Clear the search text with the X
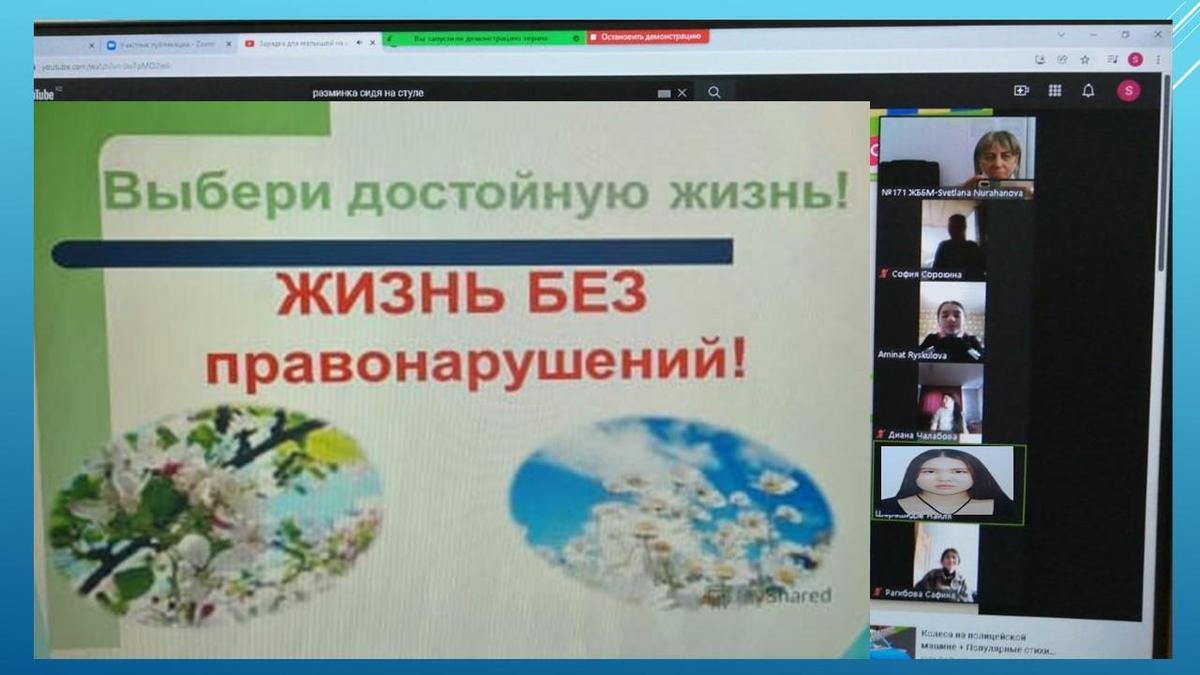This screenshot has width=1200, height=675. pos(682,93)
